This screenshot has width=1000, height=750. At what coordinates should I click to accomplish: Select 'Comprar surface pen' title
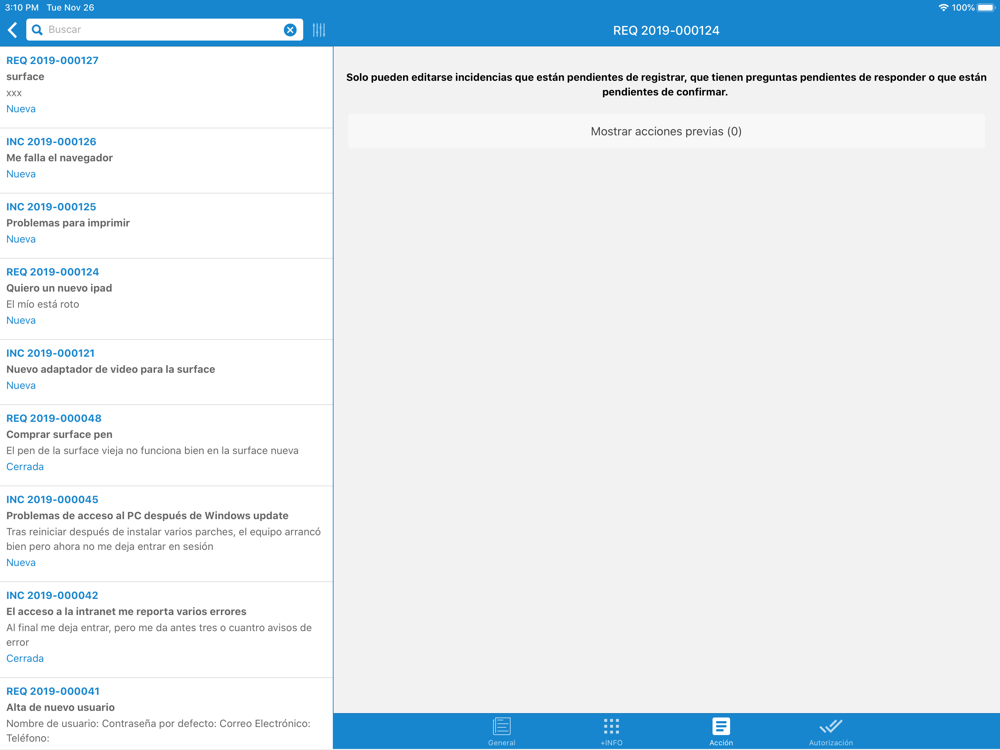coord(59,434)
